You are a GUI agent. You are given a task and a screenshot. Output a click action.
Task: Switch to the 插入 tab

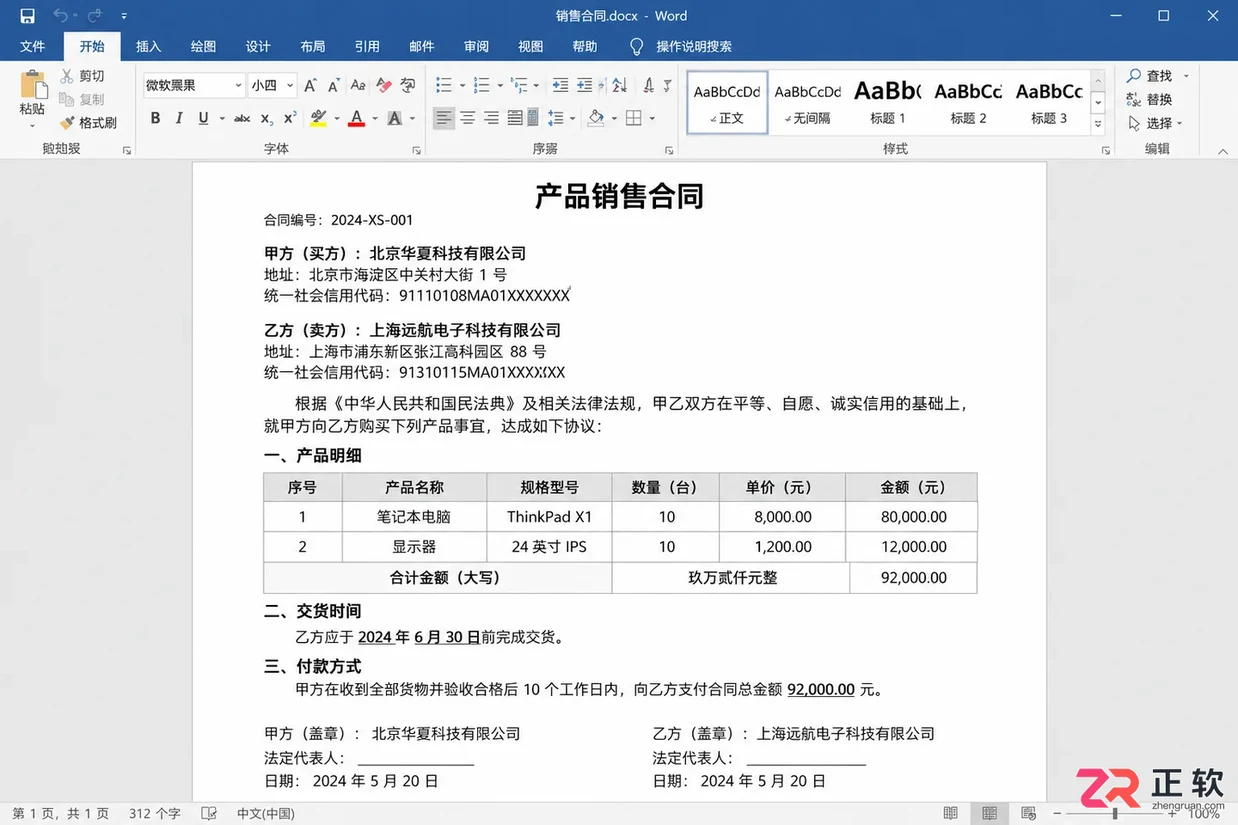(x=149, y=46)
